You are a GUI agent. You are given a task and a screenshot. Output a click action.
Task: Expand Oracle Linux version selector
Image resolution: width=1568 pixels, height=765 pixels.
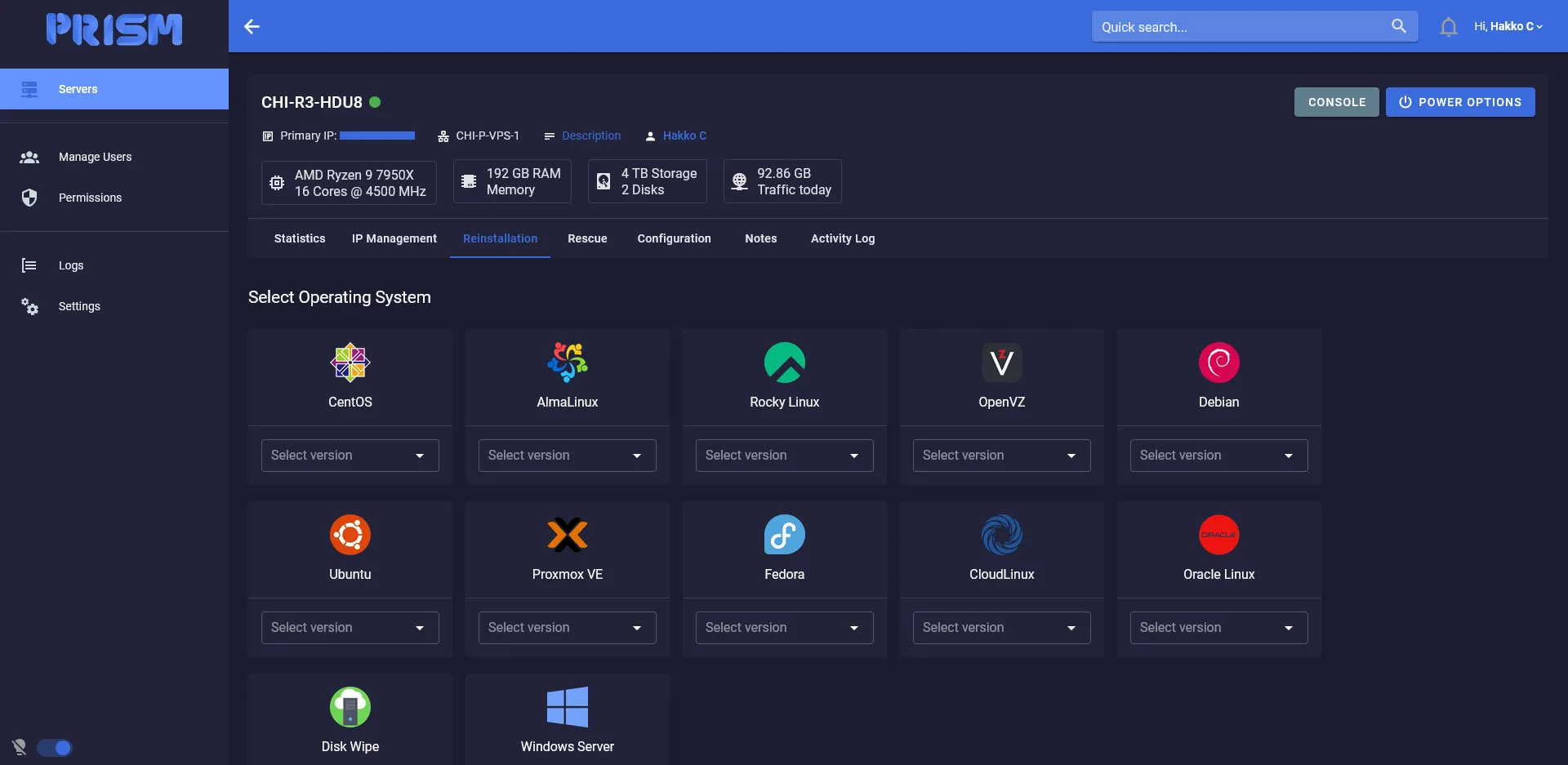pos(1218,628)
